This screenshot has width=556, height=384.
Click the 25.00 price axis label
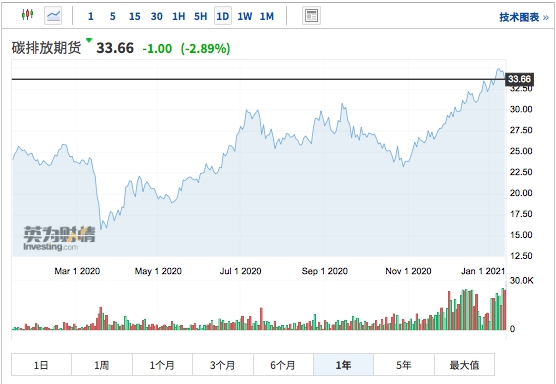pos(521,151)
